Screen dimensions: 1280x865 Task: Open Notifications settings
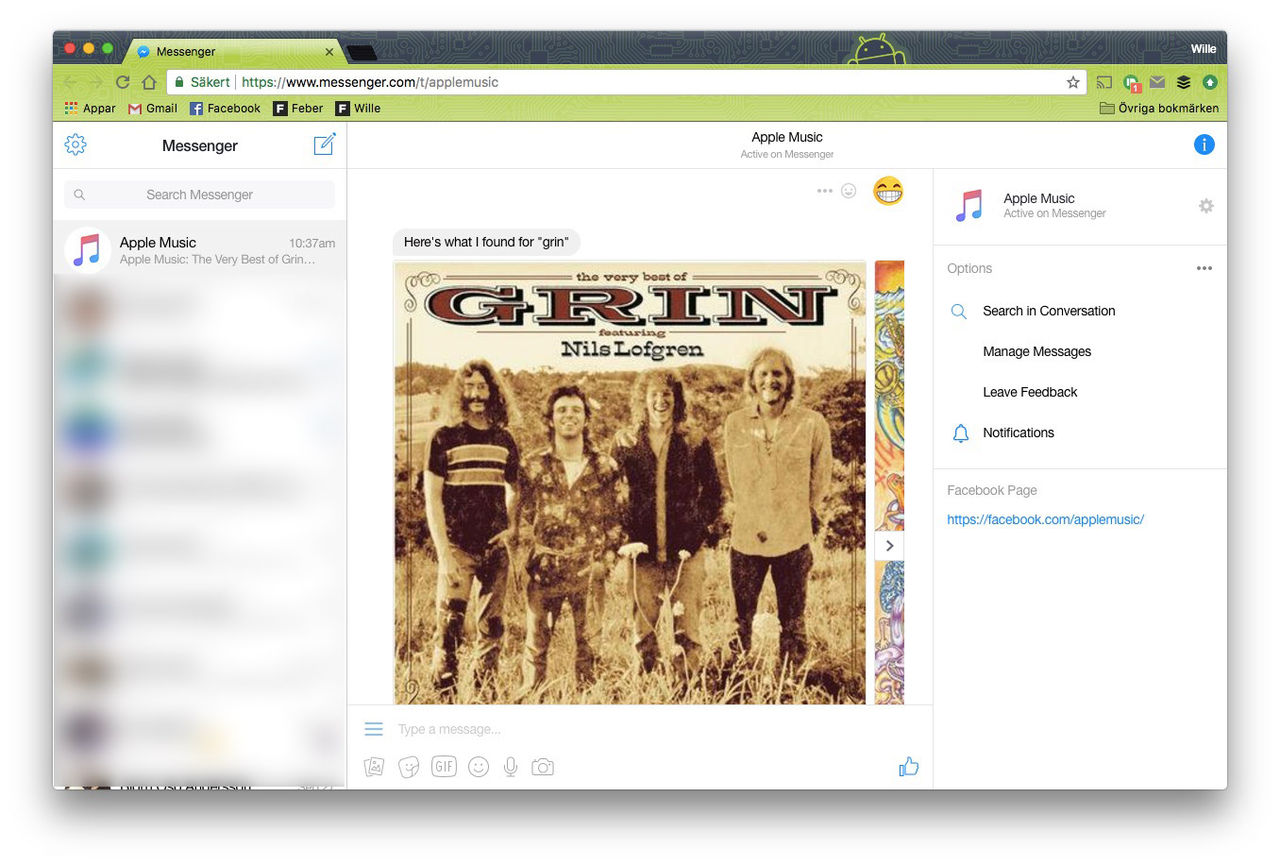point(1018,433)
